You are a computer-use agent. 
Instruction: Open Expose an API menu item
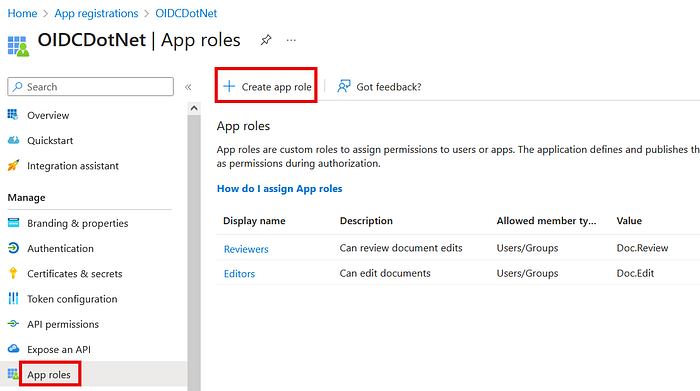[x=59, y=349]
